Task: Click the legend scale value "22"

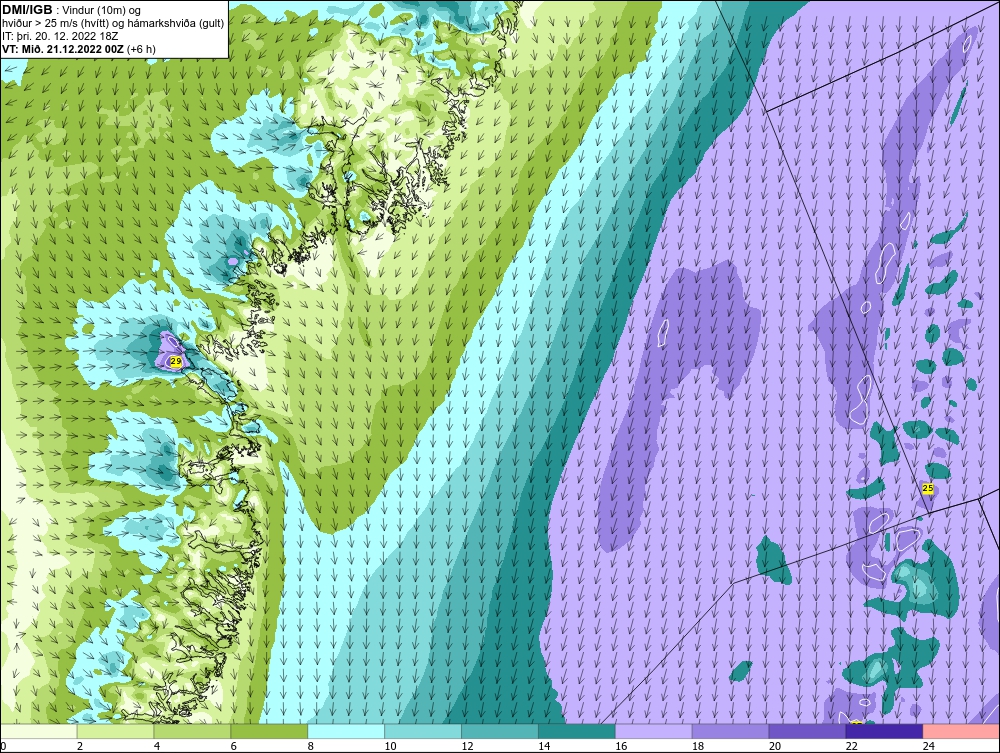Action: pos(851,746)
